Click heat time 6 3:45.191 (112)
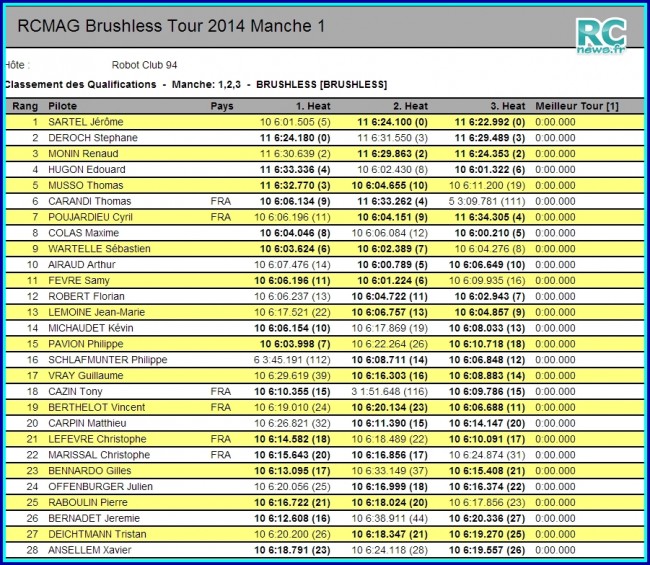Screen dimensions: 650x565 (292, 360)
